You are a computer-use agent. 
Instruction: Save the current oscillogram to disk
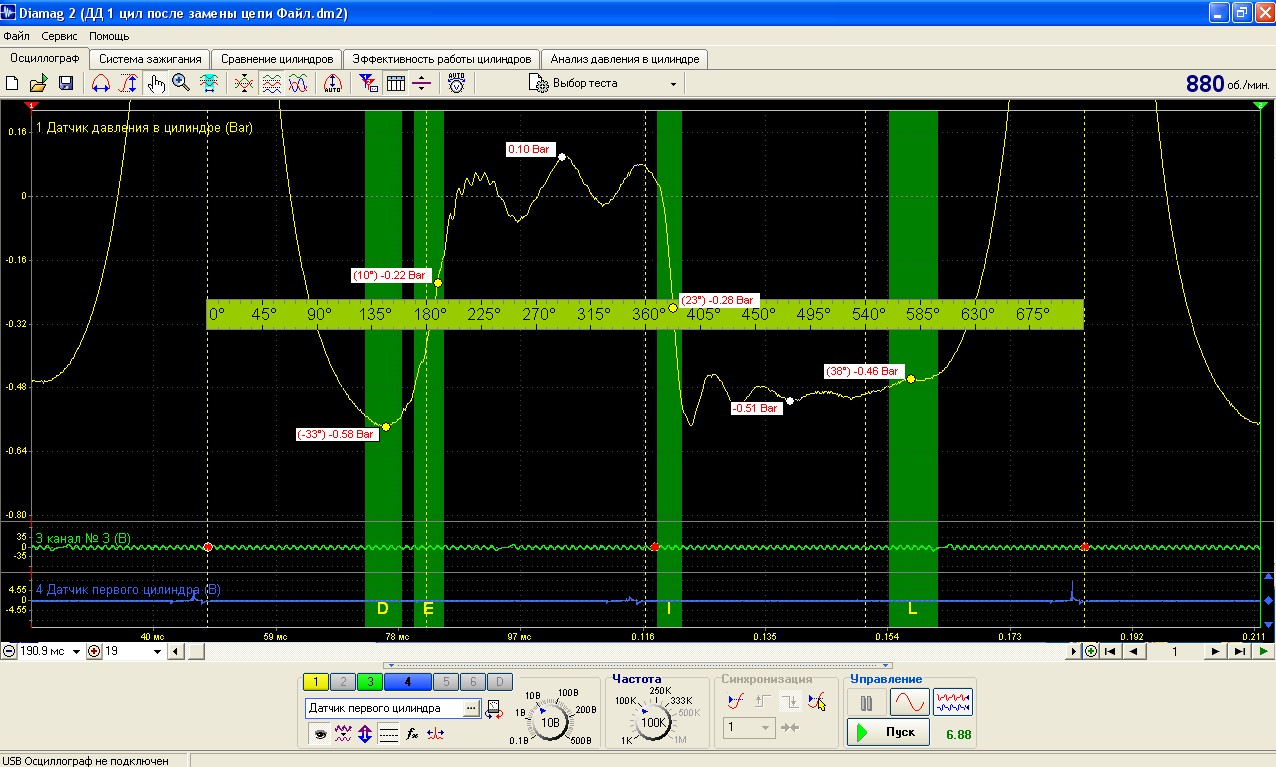65,84
